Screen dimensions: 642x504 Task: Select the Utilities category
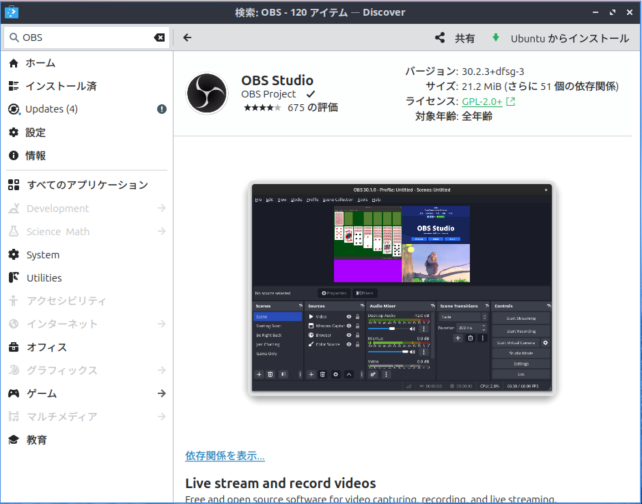point(87,278)
